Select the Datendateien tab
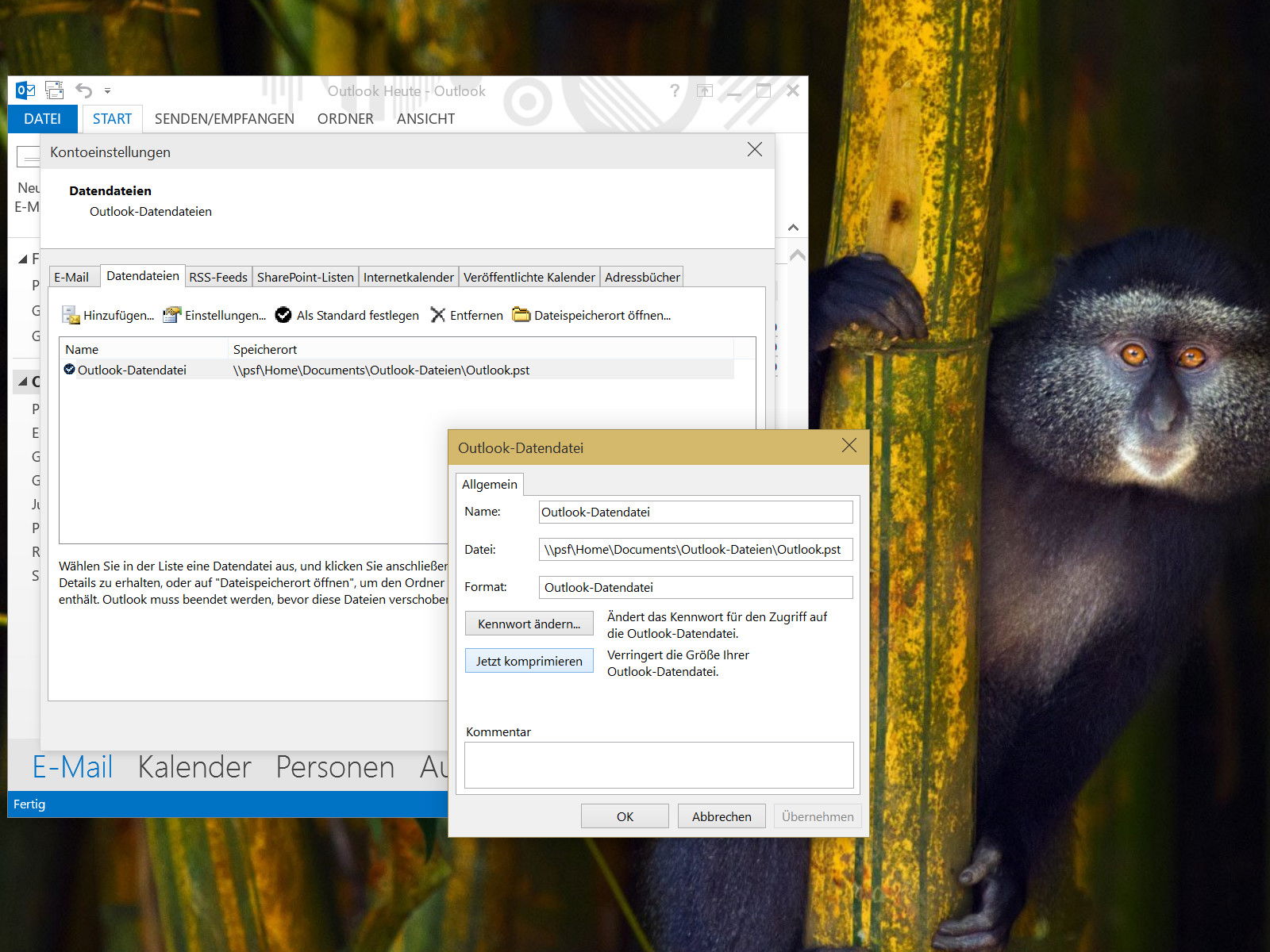The image size is (1270, 952). point(143,275)
